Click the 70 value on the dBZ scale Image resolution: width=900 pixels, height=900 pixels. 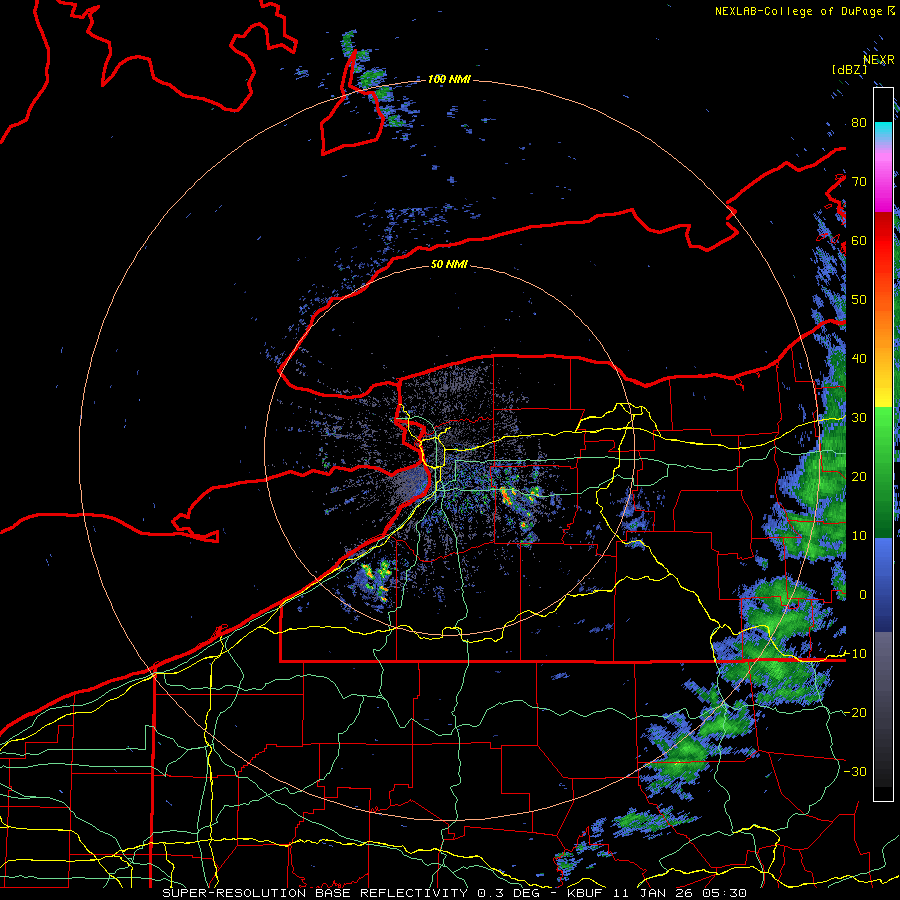[x=859, y=182]
